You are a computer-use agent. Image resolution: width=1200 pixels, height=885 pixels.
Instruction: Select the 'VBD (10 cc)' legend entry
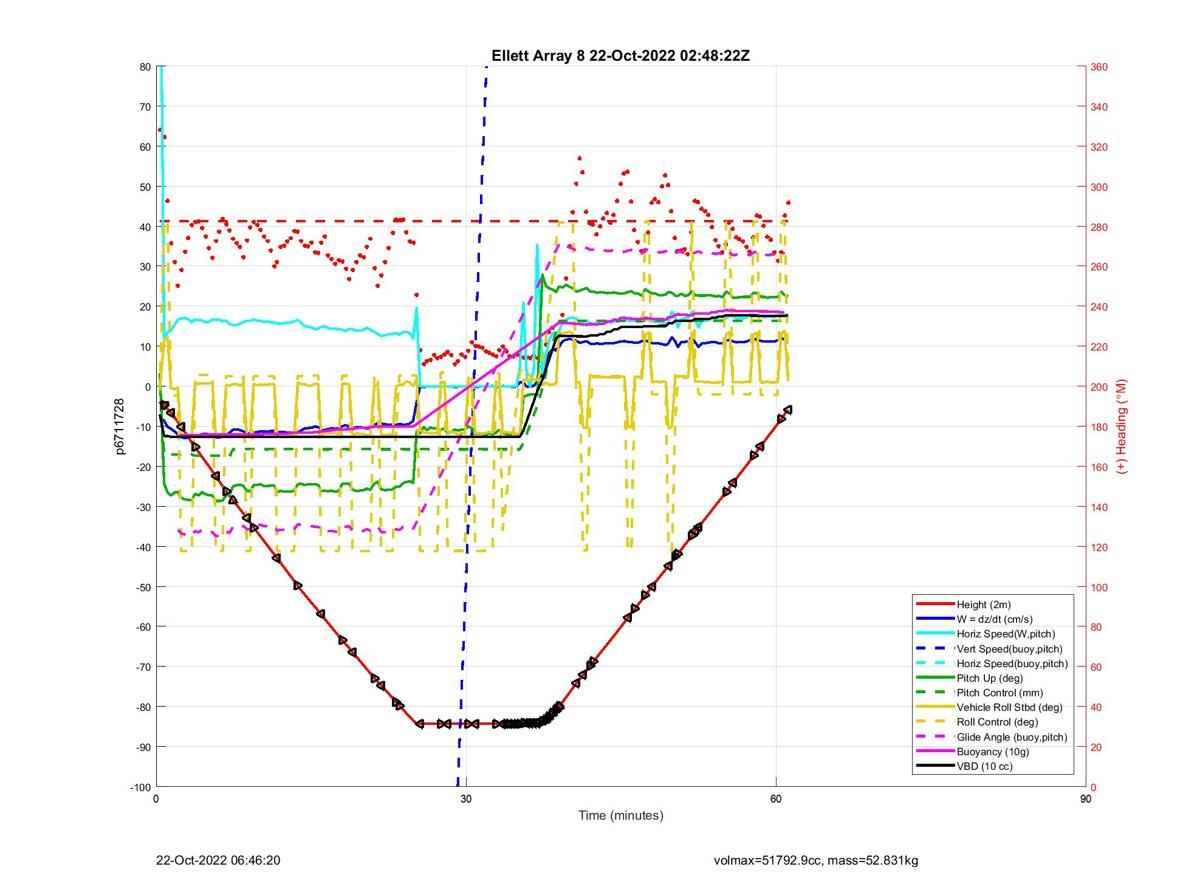pos(985,766)
